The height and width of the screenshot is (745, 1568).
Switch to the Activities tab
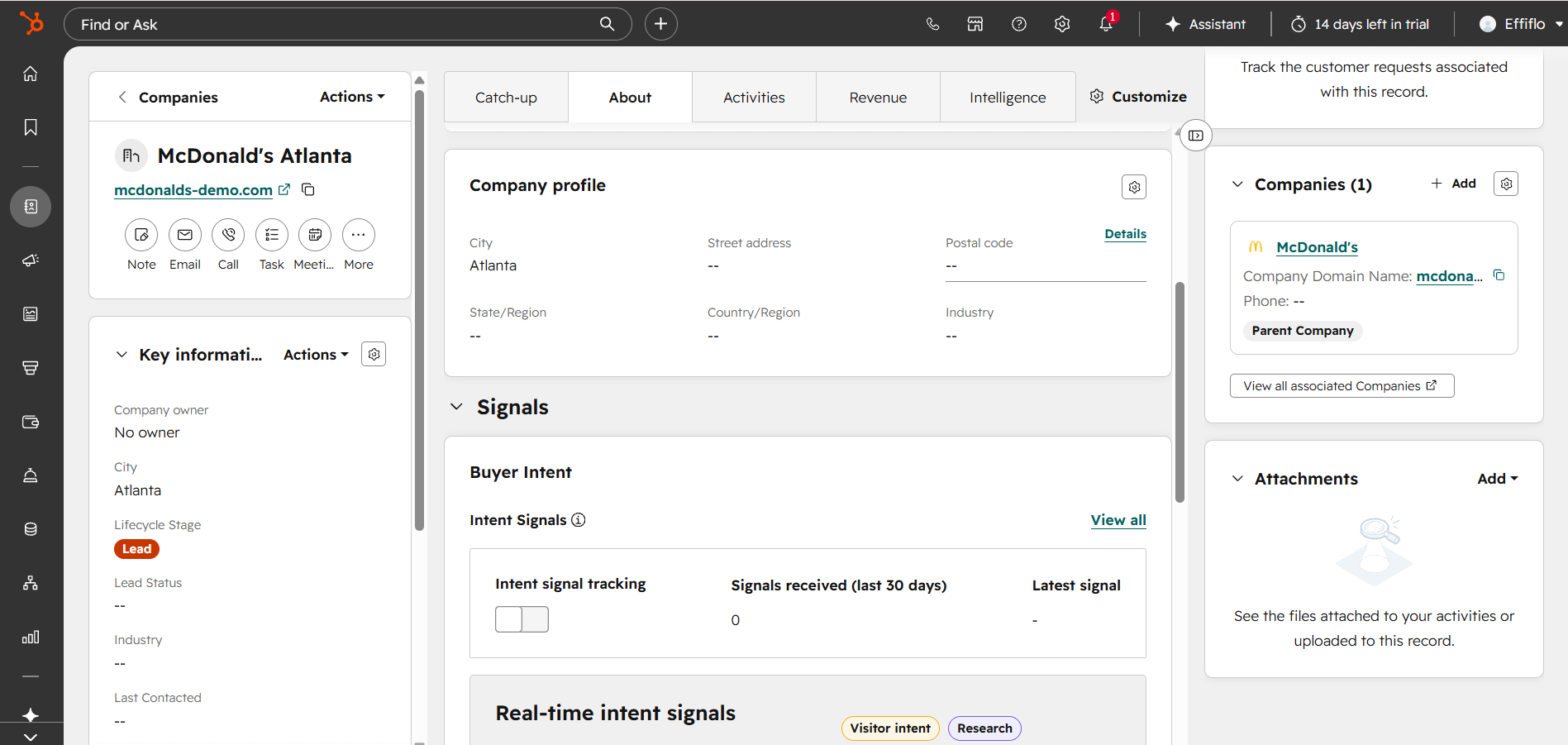(x=754, y=98)
